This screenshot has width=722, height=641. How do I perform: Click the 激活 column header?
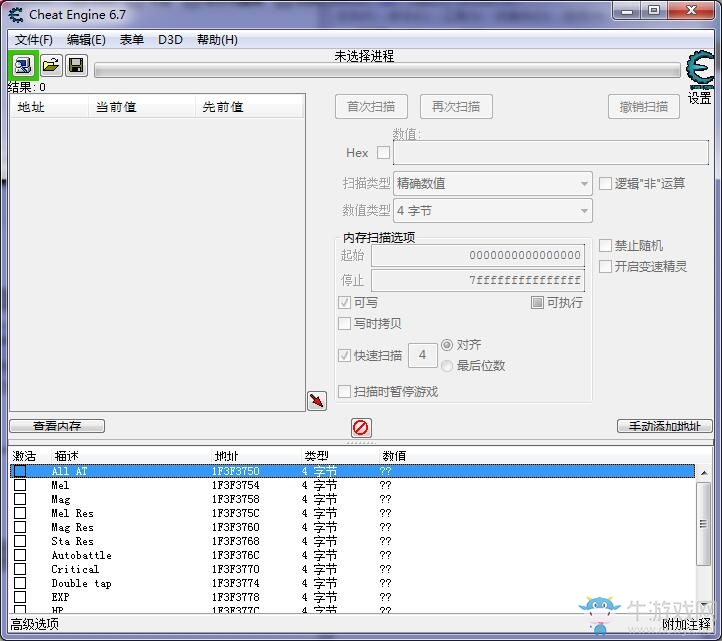24,456
